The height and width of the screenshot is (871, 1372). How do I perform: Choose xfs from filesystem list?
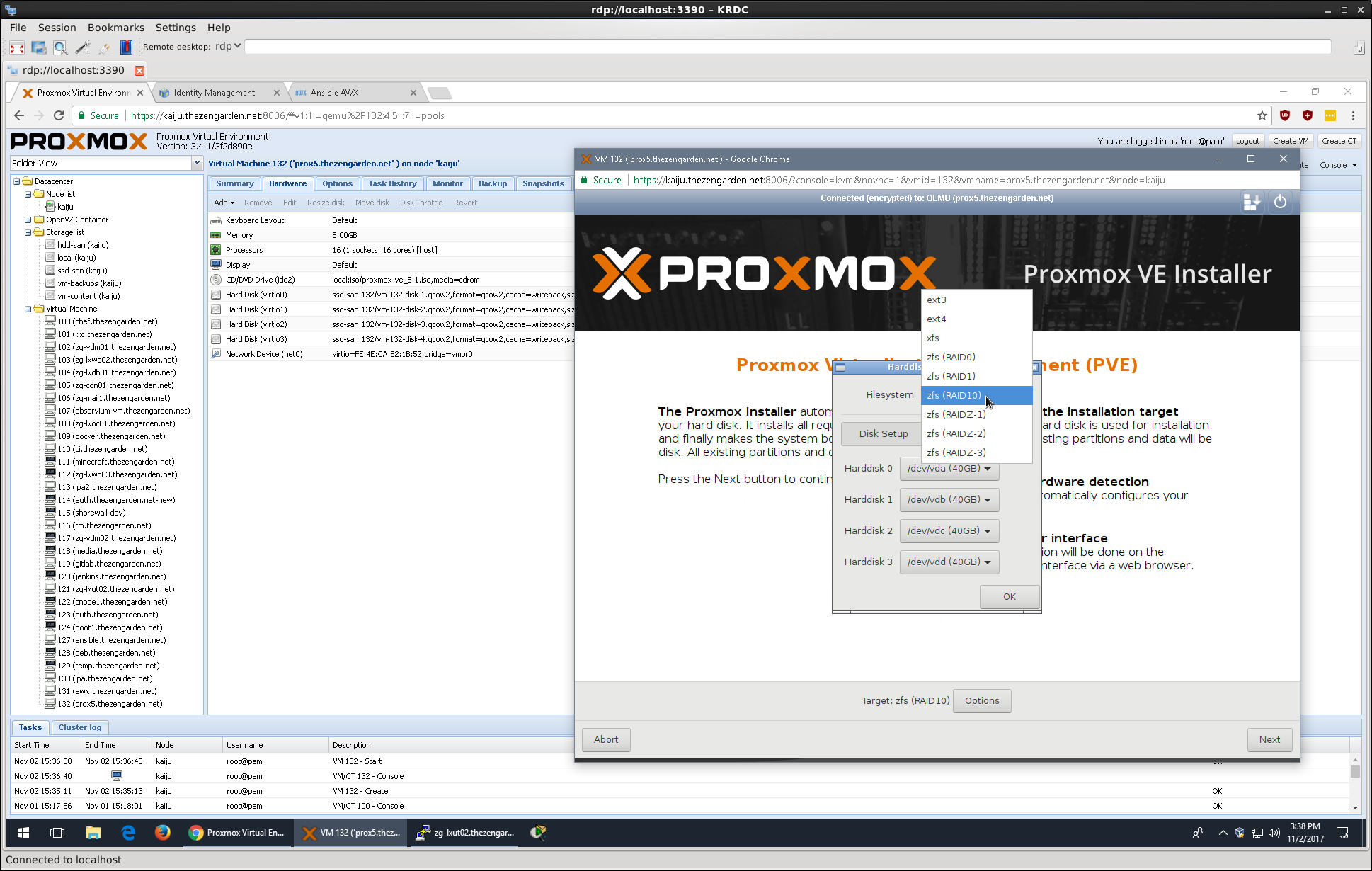click(976, 338)
